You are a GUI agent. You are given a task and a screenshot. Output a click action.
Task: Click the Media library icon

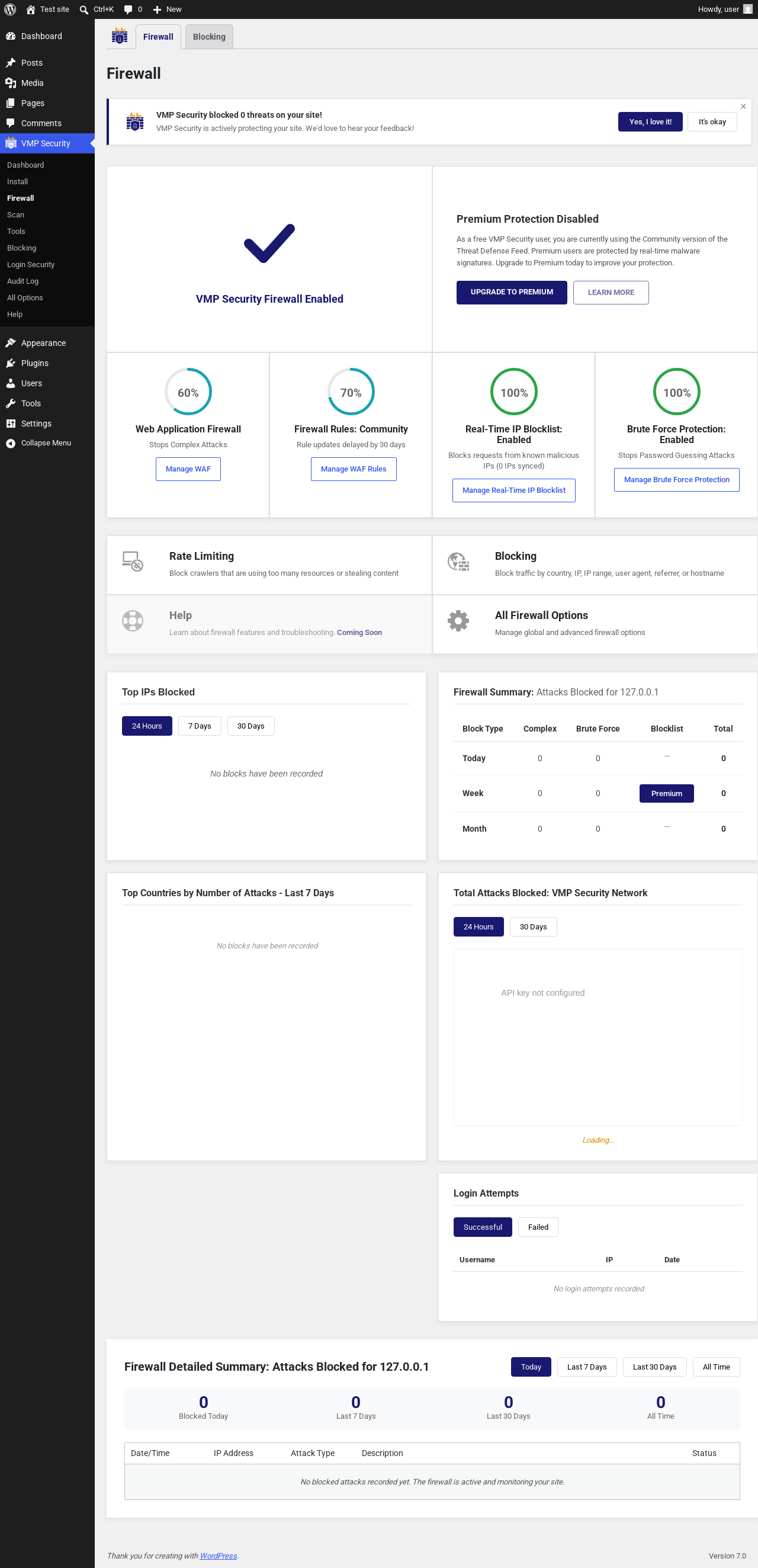(x=10, y=83)
